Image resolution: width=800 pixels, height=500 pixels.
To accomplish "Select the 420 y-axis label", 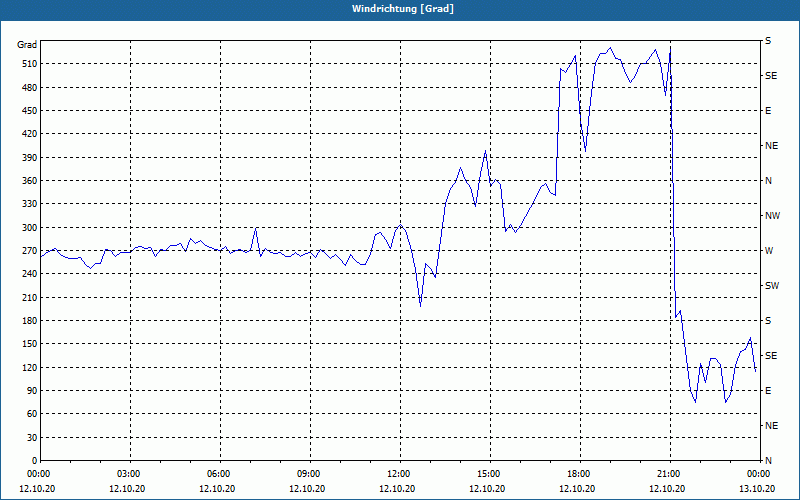I will 29,134.
